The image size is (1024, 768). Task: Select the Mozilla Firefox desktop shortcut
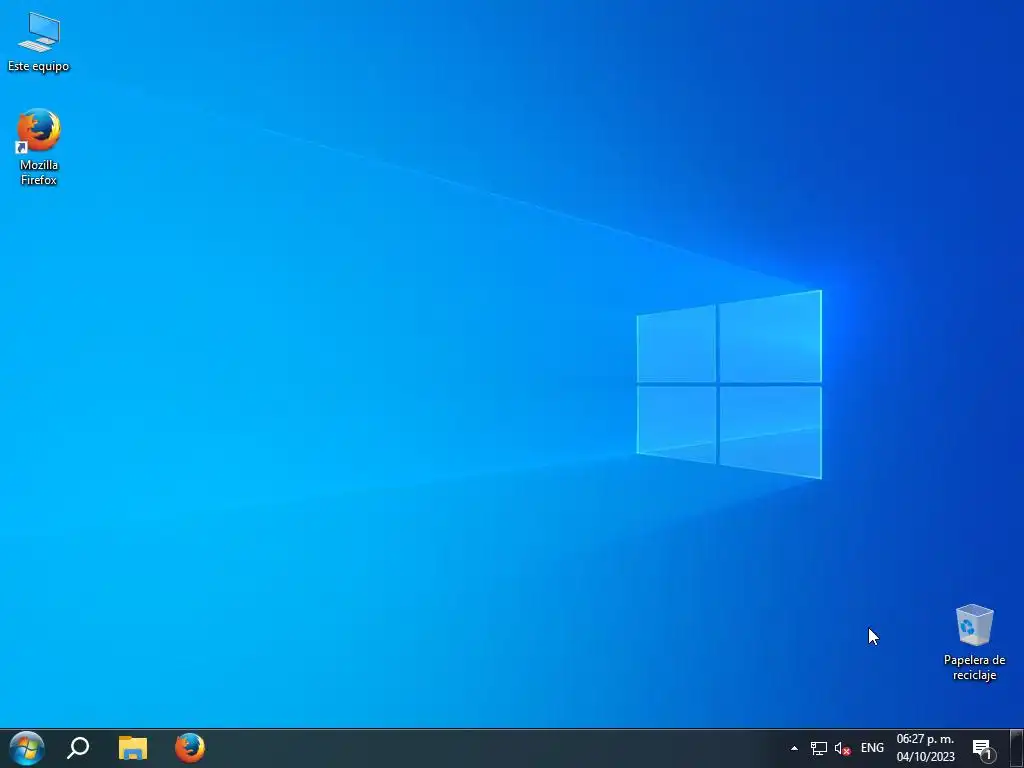pos(39,147)
